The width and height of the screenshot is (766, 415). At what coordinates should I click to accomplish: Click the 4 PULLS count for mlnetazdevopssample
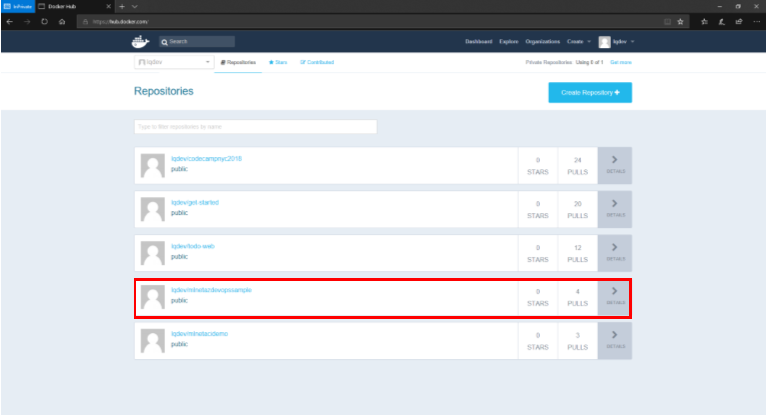577,297
